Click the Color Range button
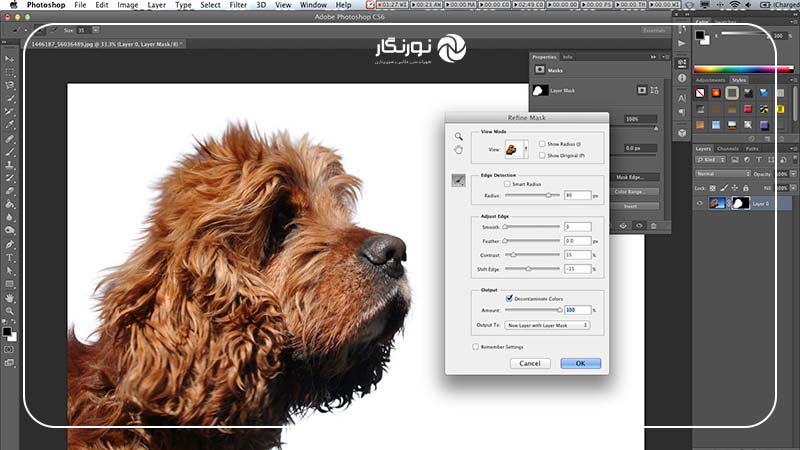The image size is (800, 450). pos(635,192)
